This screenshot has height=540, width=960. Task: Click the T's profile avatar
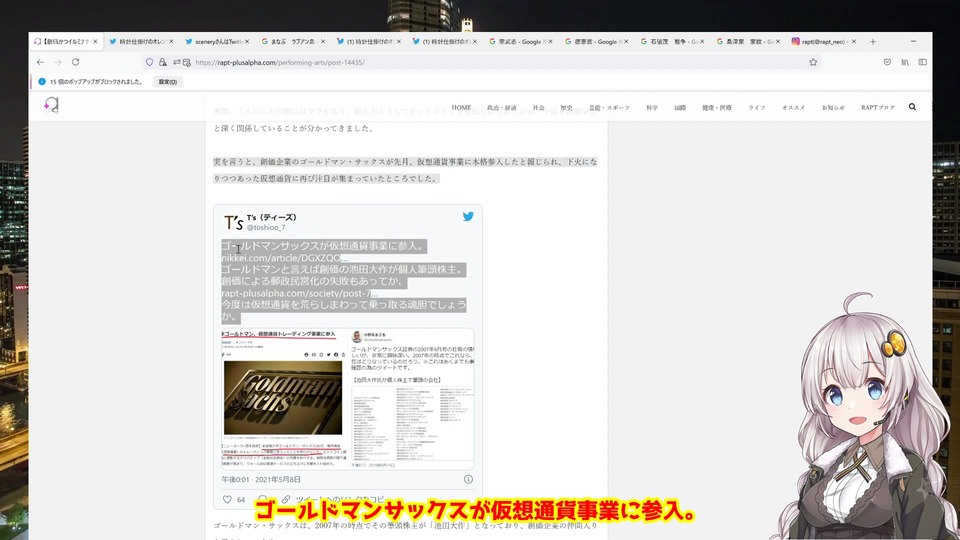[233, 222]
